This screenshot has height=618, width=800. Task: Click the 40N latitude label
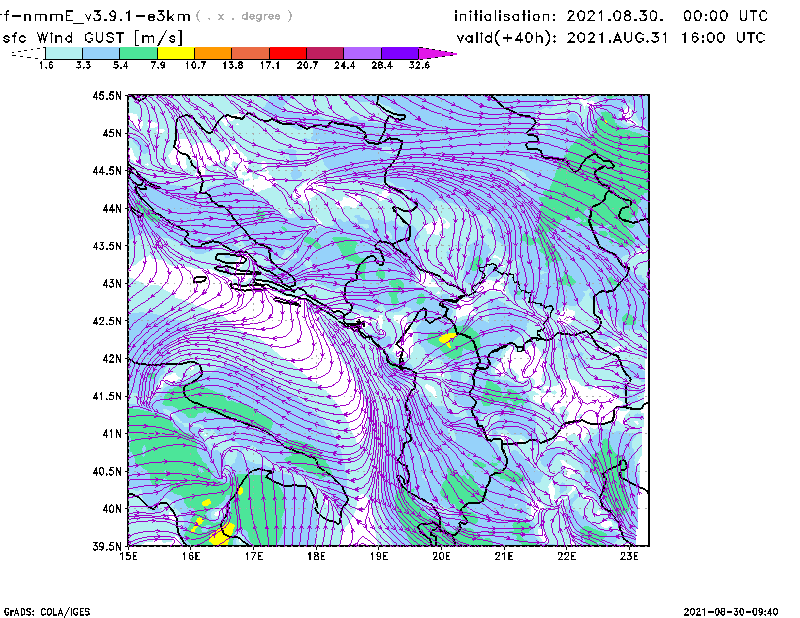[112, 509]
